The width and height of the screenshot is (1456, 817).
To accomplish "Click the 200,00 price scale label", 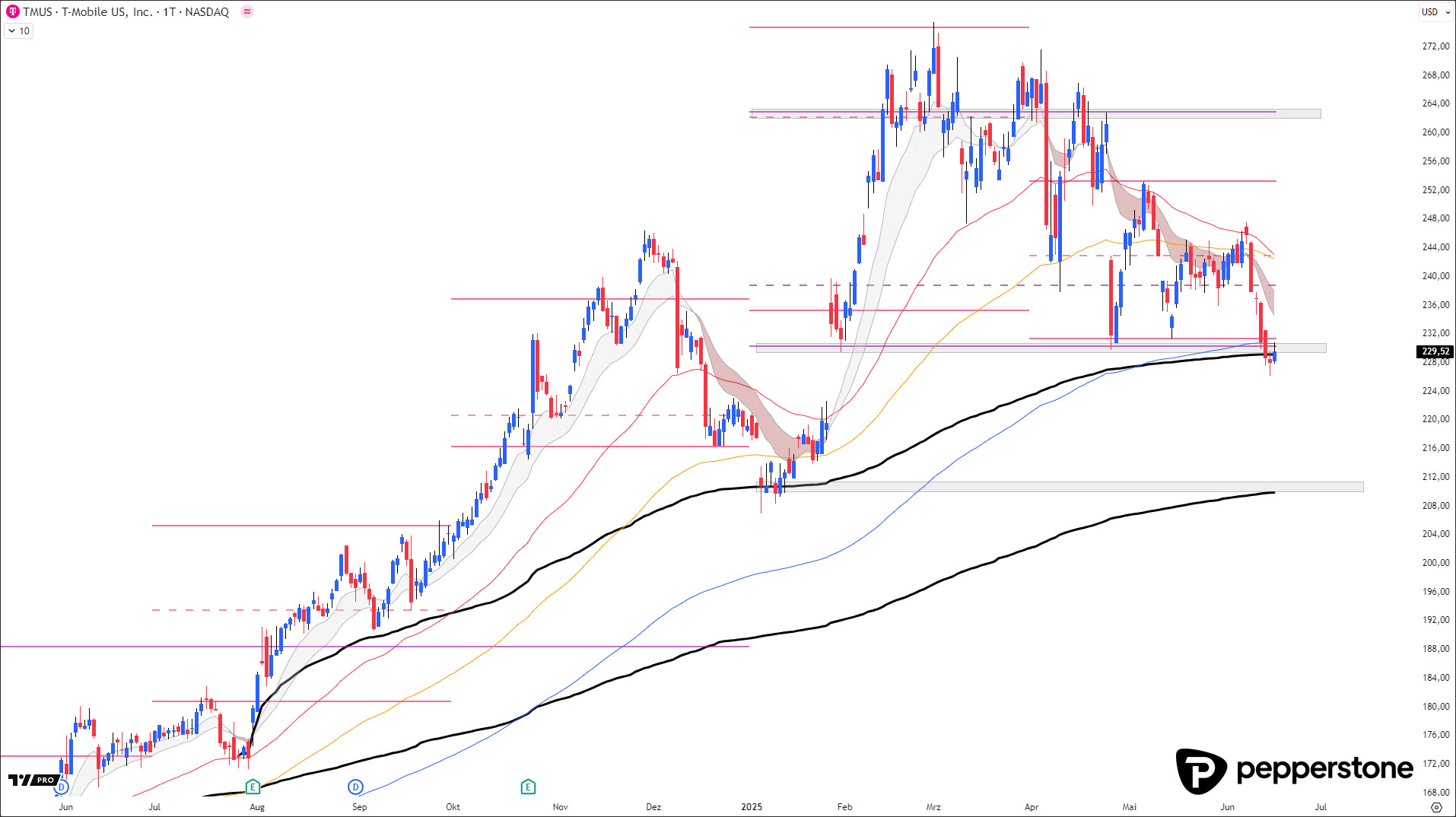I will tap(1435, 563).
